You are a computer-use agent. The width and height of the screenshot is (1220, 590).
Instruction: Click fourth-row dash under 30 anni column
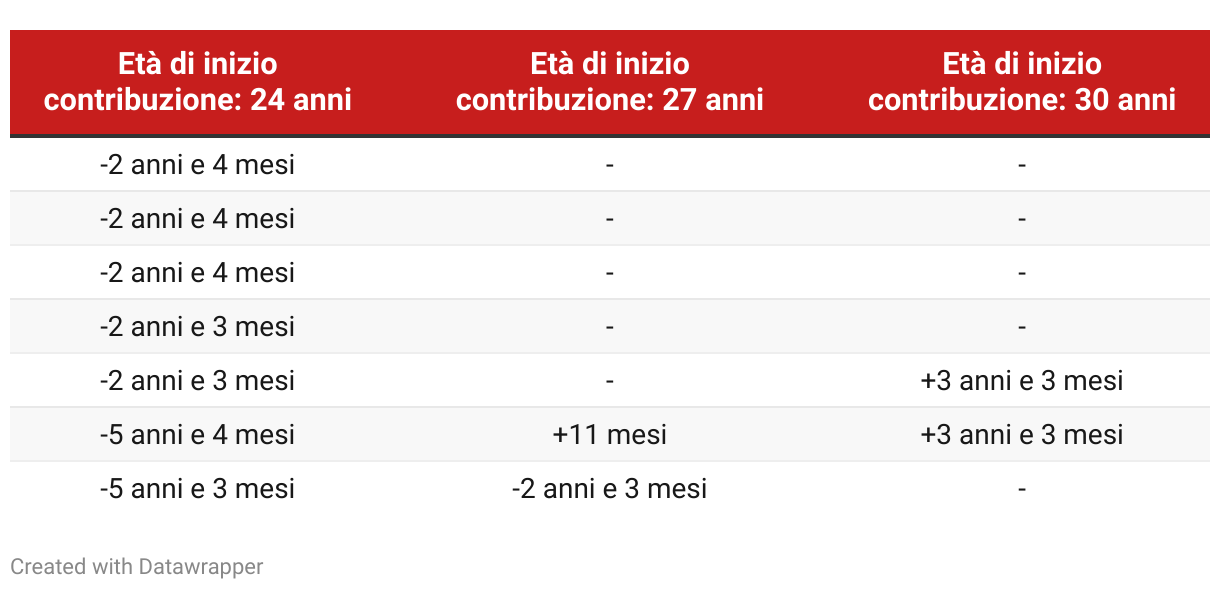click(x=1022, y=327)
